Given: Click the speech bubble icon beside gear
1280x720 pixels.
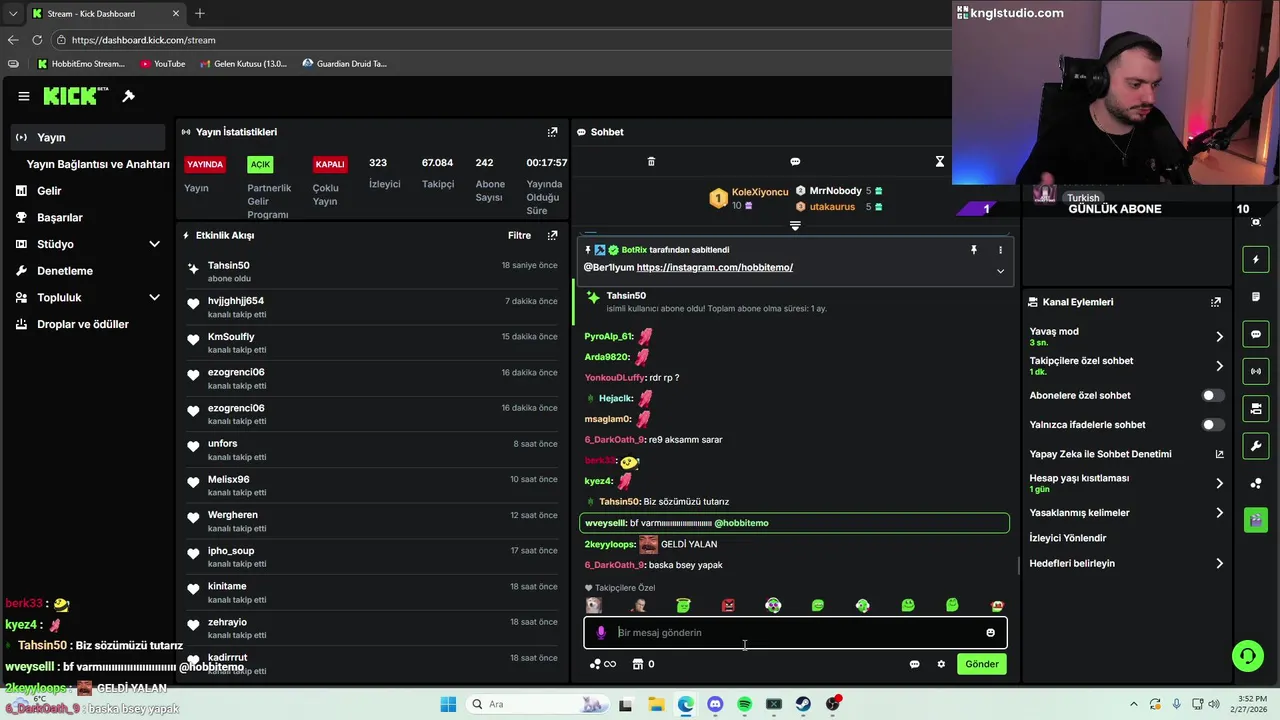Looking at the screenshot, I should (914, 664).
